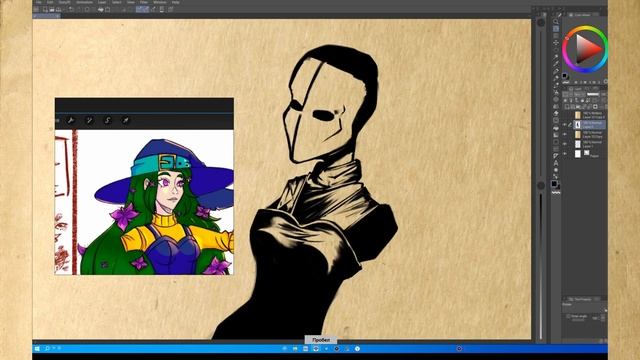Click the Color Wheel palette tab
This screenshot has width=640, height=360.
(x=582, y=15)
